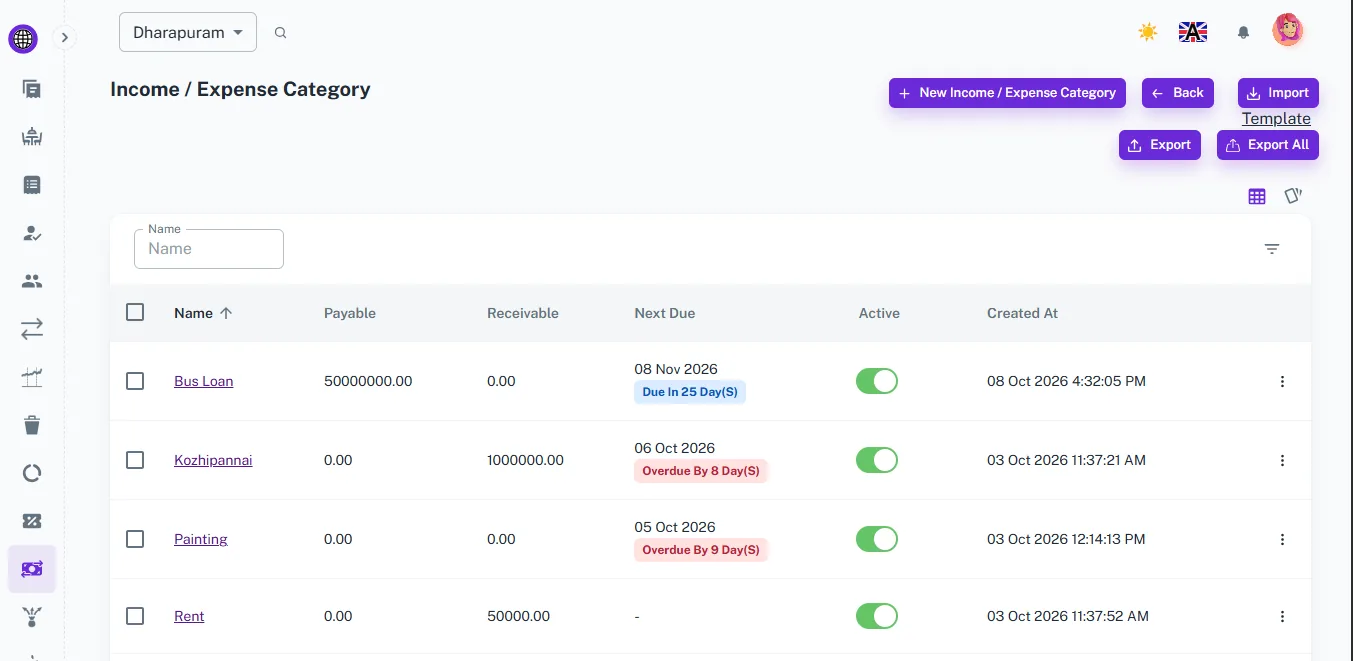Click the Name filter input field

[x=209, y=249]
